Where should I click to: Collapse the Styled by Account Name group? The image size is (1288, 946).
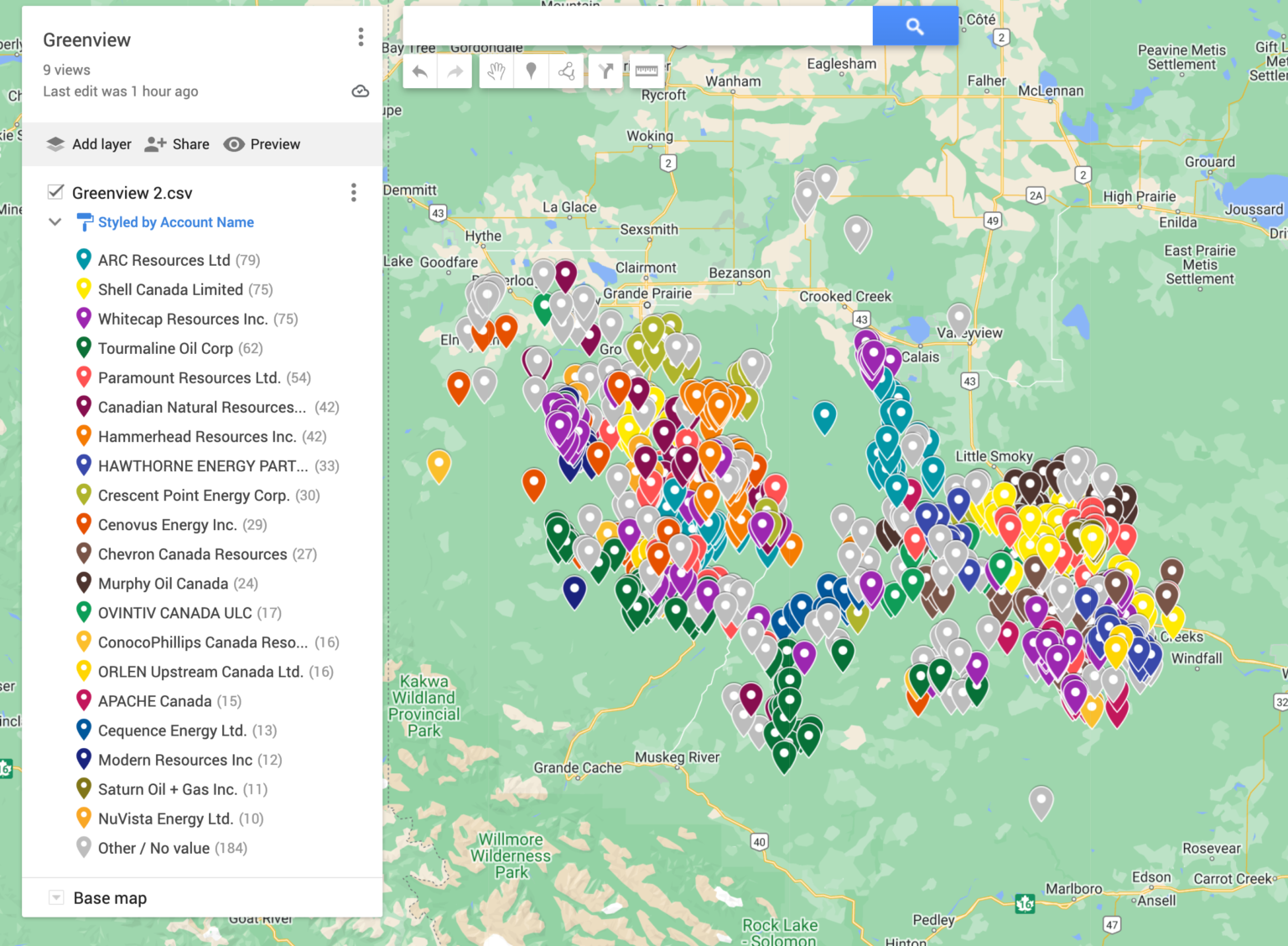(55, 221)
